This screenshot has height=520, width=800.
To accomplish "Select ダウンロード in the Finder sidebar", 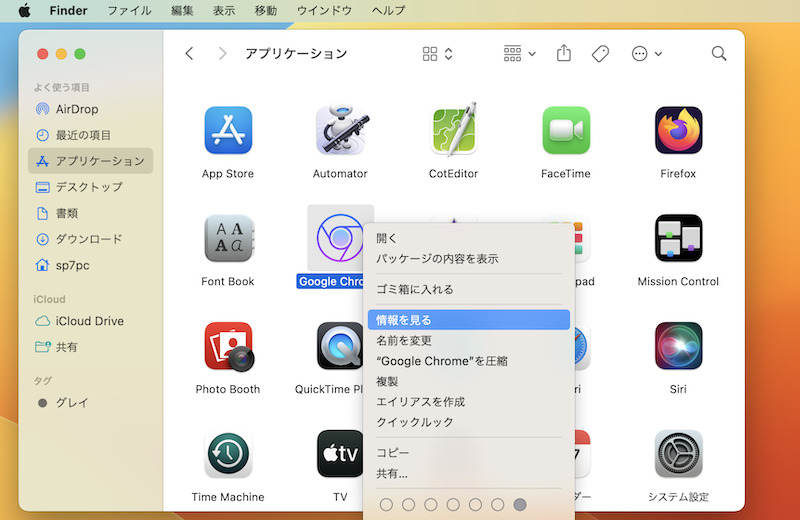I will [89, 239].
